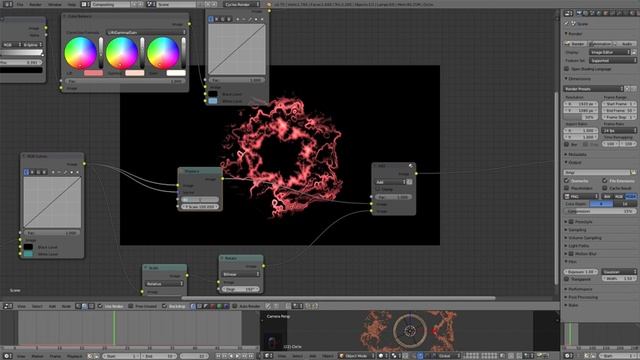Viewport: 640px width, 360px height.
Task: Toggle the Overwrite output checkbox
Action: point(567,180)
